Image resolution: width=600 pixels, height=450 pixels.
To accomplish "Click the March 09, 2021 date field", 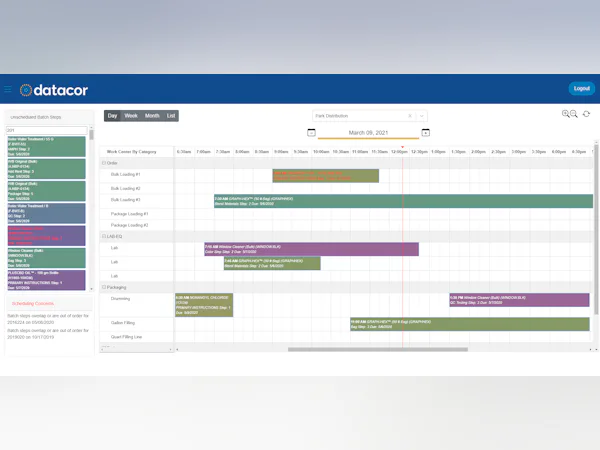I will pos(368,133).
